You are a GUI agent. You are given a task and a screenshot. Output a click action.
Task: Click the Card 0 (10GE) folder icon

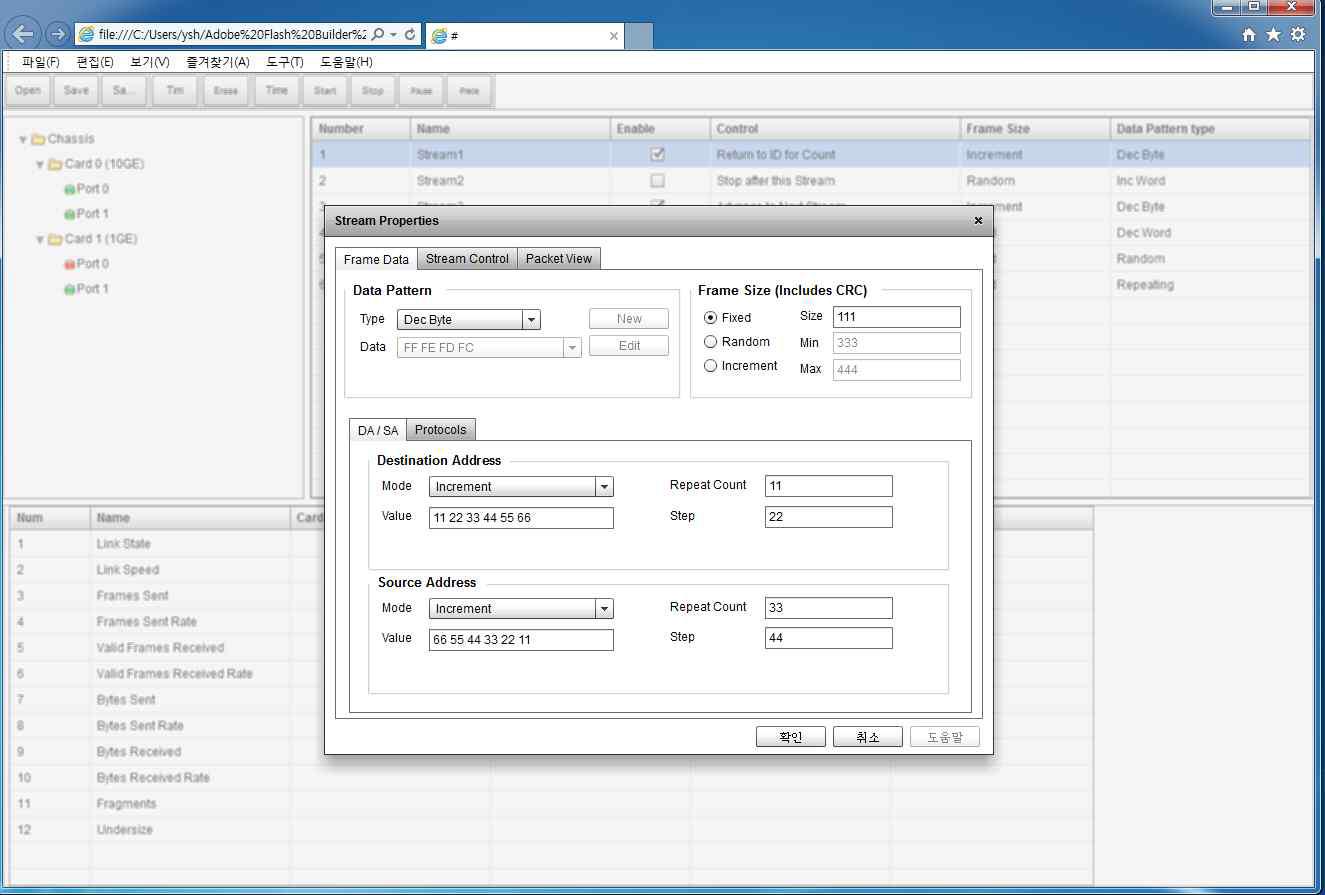coord(55,164)
